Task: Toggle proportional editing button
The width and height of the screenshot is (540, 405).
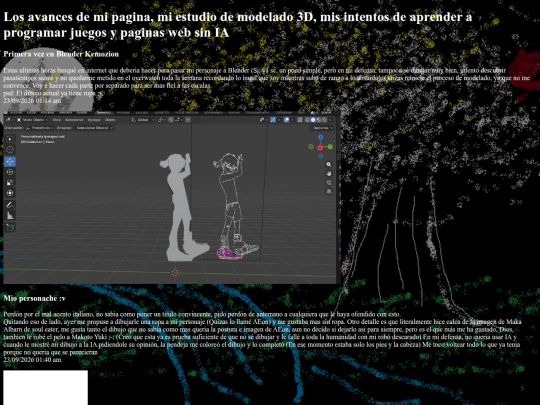Action: pyautogui.click(x=188, y=120)
